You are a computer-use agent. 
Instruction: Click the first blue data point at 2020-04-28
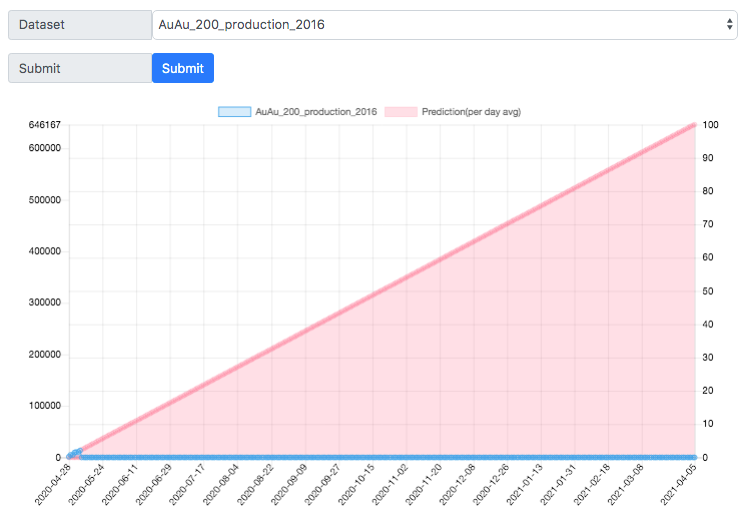tap(69, 456)
